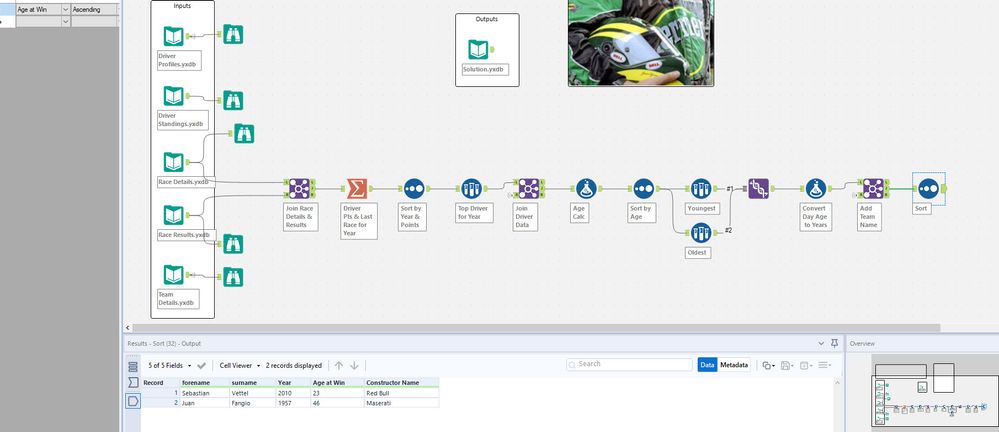Switch to the Metadata tab
The image size is (999, 432).
click(x=734, y=365)
